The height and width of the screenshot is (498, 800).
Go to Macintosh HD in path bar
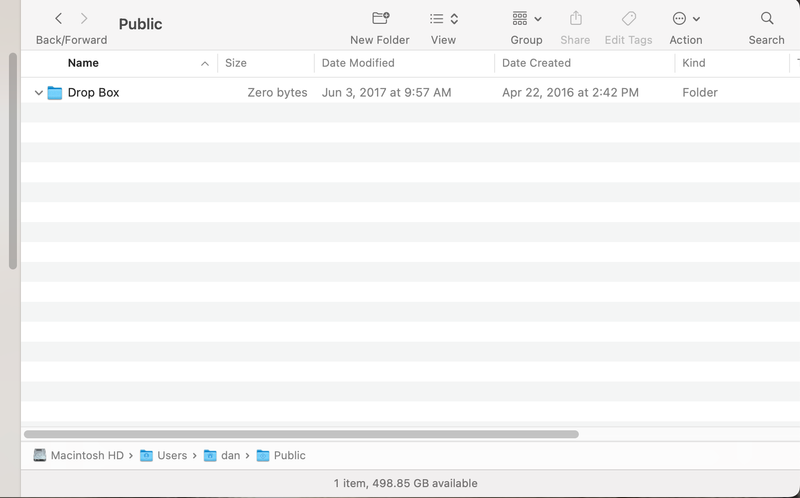(78, 455)
